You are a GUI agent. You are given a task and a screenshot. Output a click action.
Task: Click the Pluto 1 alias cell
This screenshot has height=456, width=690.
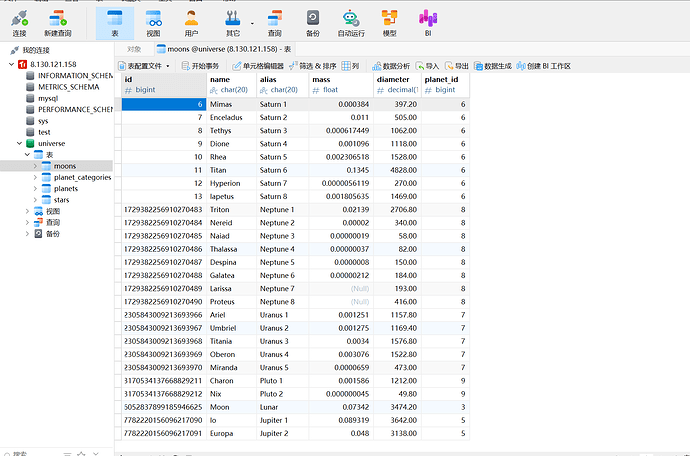click(283, 381)
